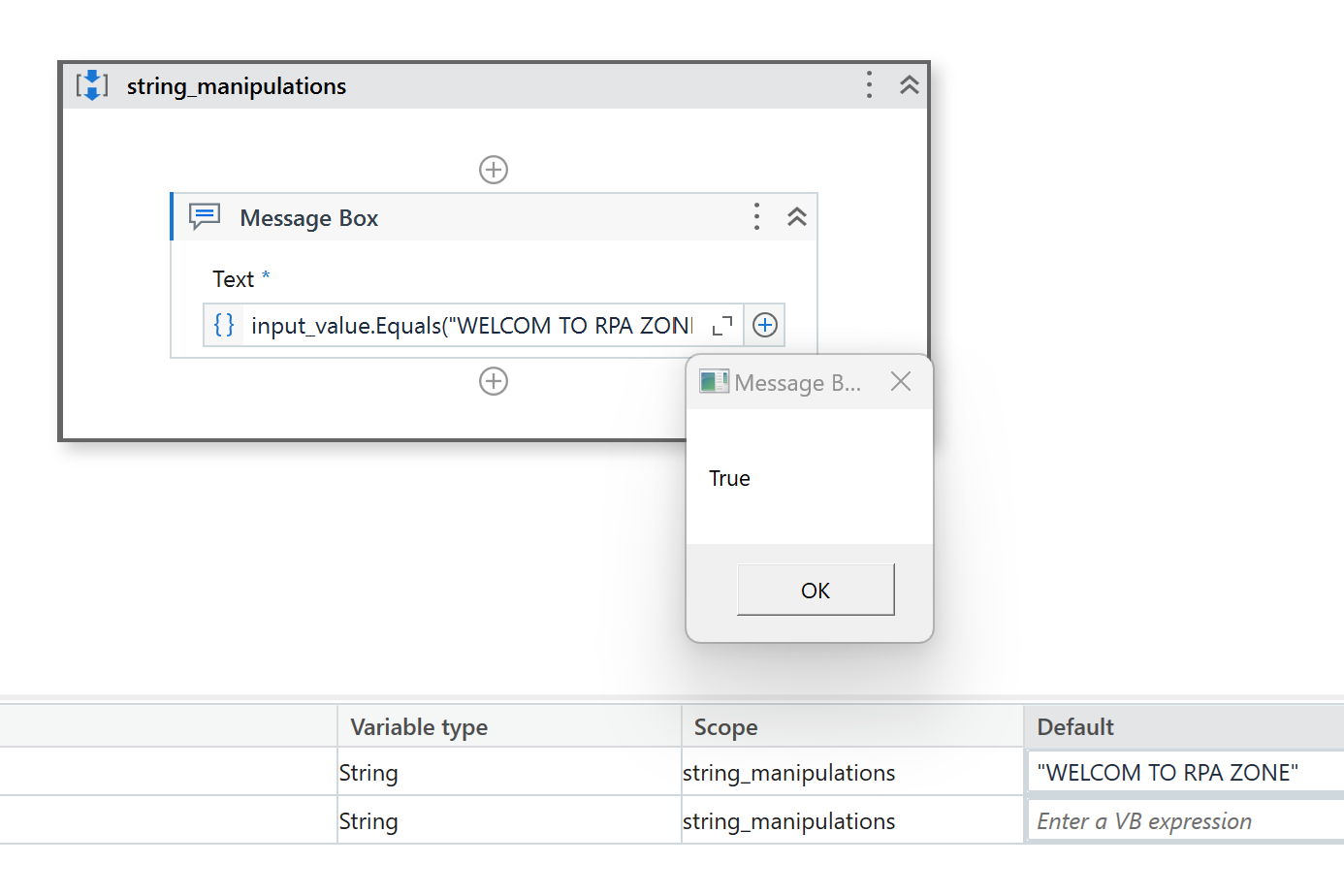Collapse the Message Box activity with its chevron
Image resolution: width=1344 pixels, height=896 pixels.
pos(797,216)
